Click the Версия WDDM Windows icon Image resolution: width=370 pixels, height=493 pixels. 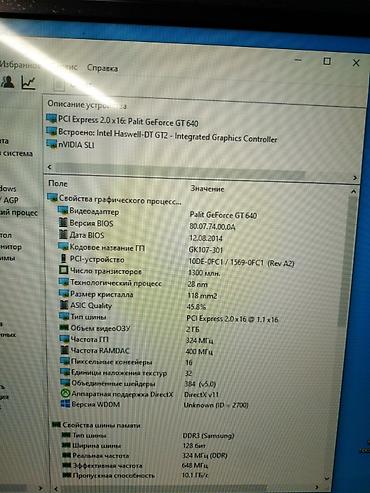[65, 404]
